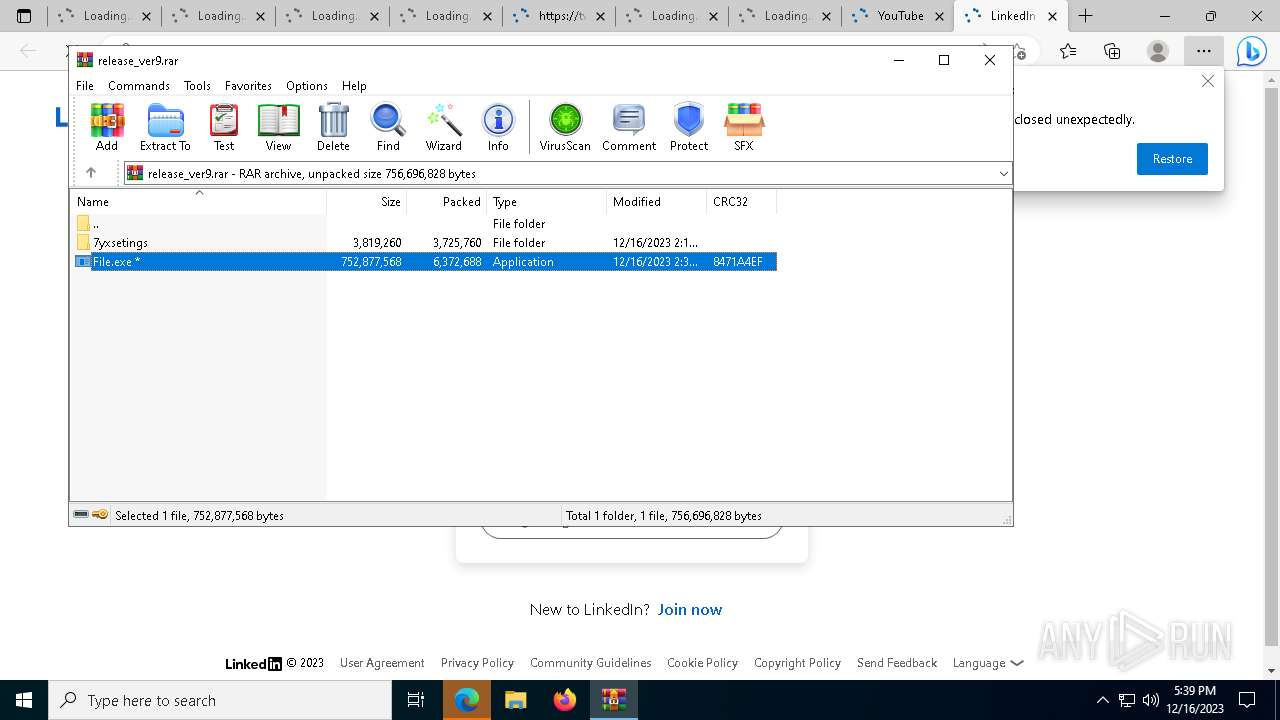The image size is (1280, 720).
Task: Open the Find tool
Action: point(388,127)
